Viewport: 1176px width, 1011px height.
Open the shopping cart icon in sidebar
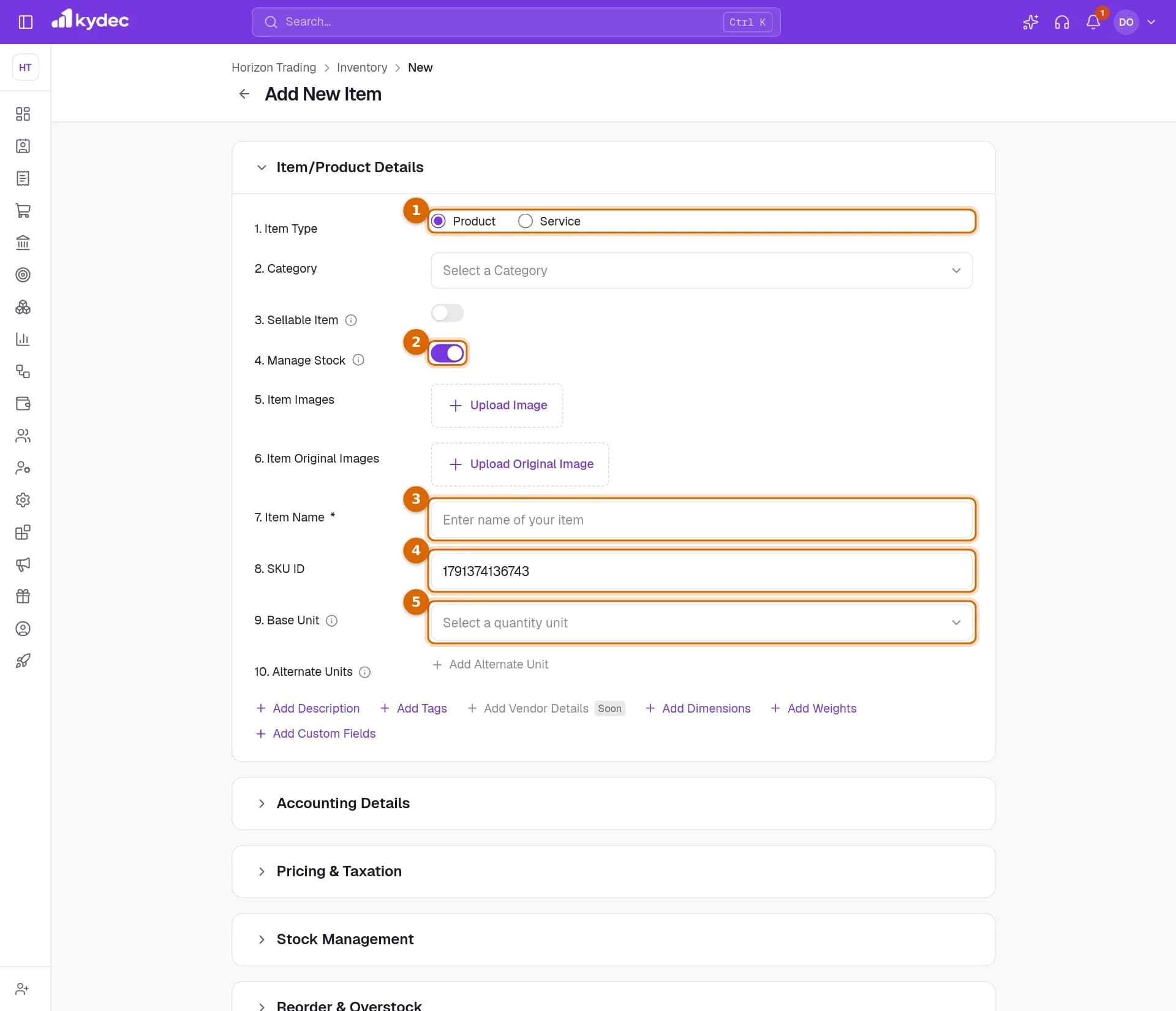click(x=23, y=211)
